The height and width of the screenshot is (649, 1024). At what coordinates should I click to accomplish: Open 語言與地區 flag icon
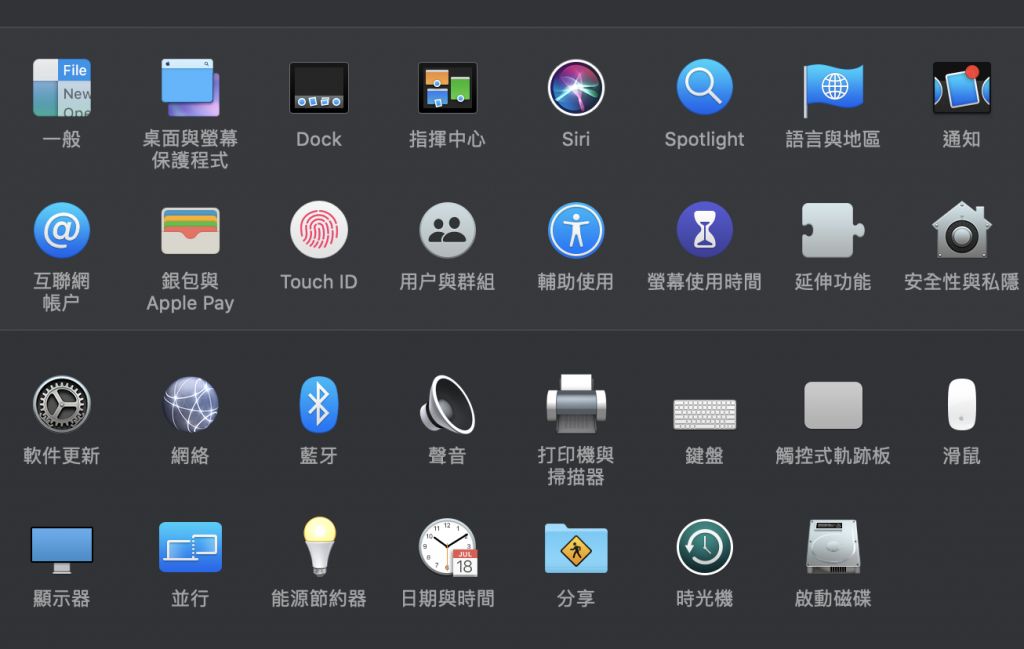coord(833,89)
